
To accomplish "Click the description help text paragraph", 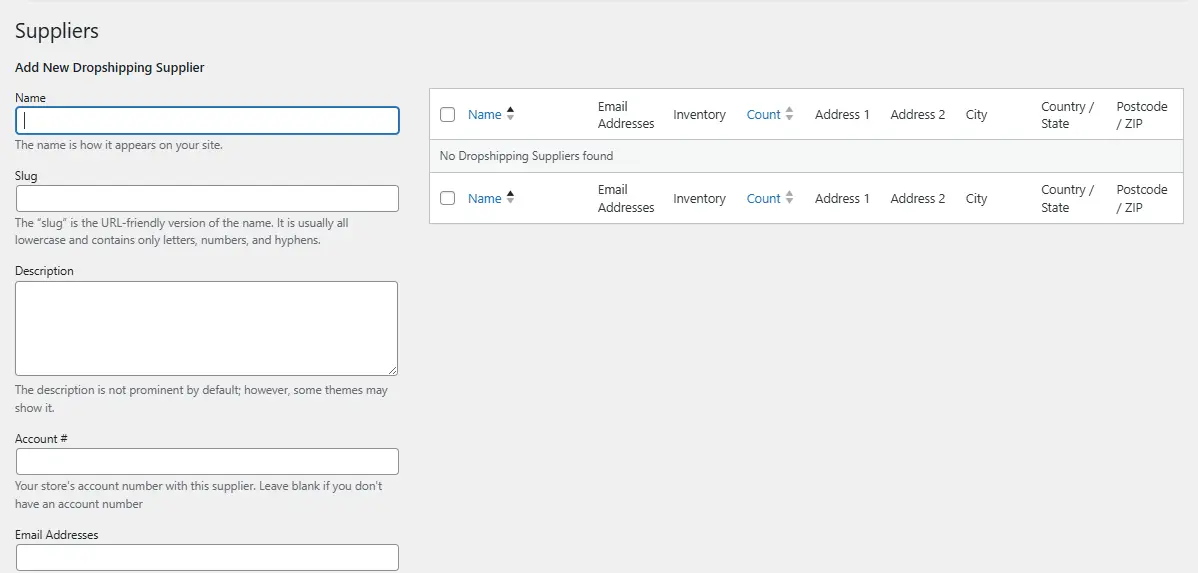I will [x=202, y=399].
